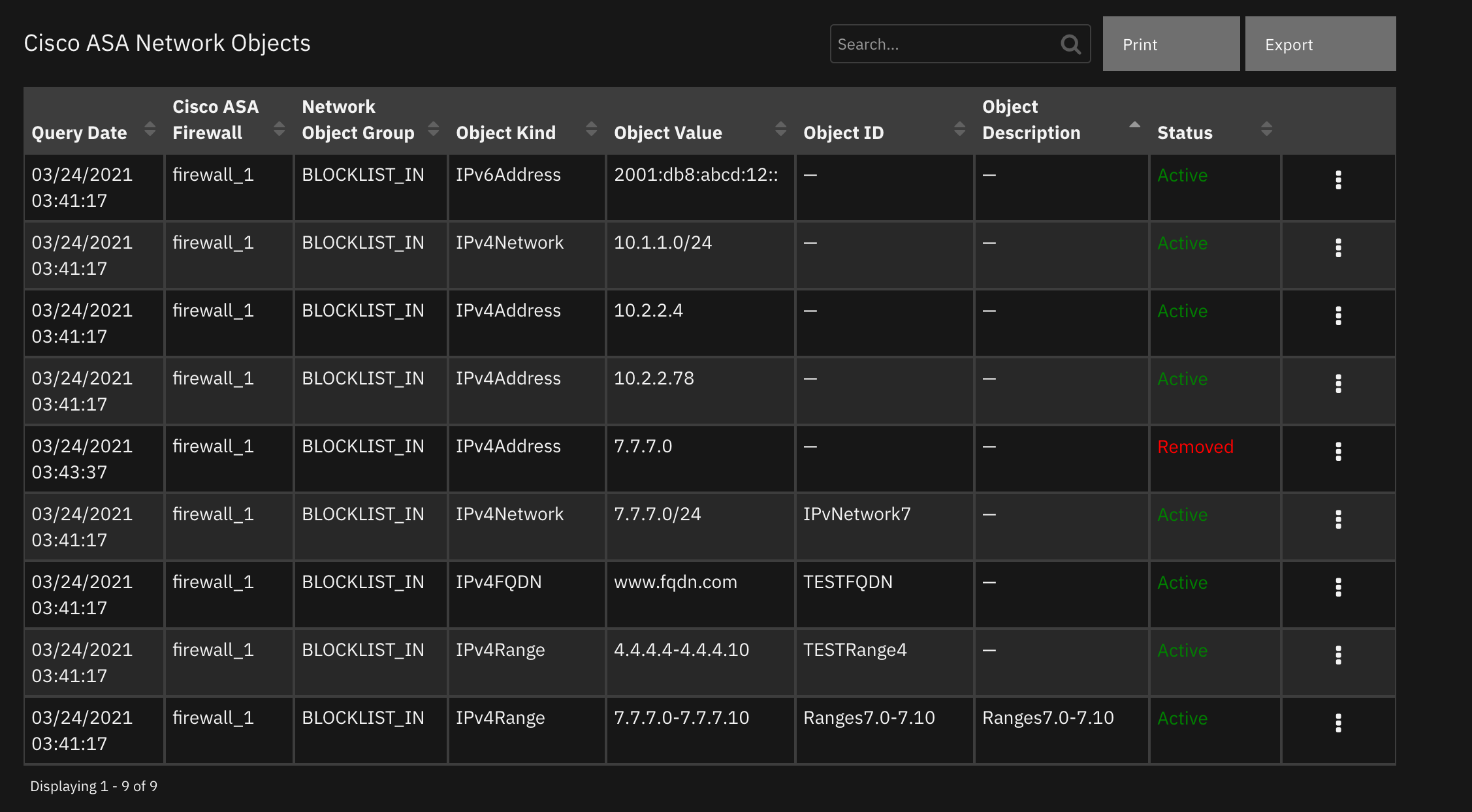The image size is (1472, 812).
Task: Click the IPv4FQDN object kind cell
Action: [x=526, y=595]
